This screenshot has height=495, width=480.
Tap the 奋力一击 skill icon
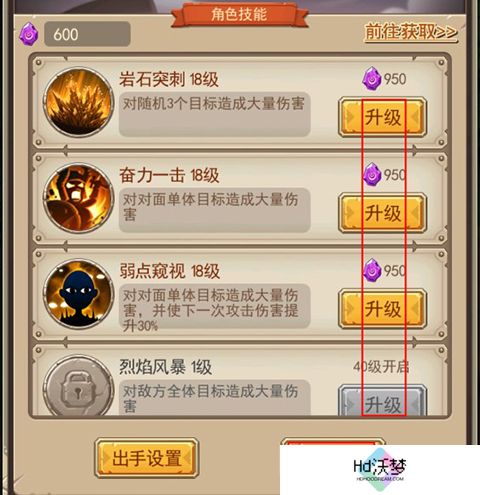(x=79, y=198)
